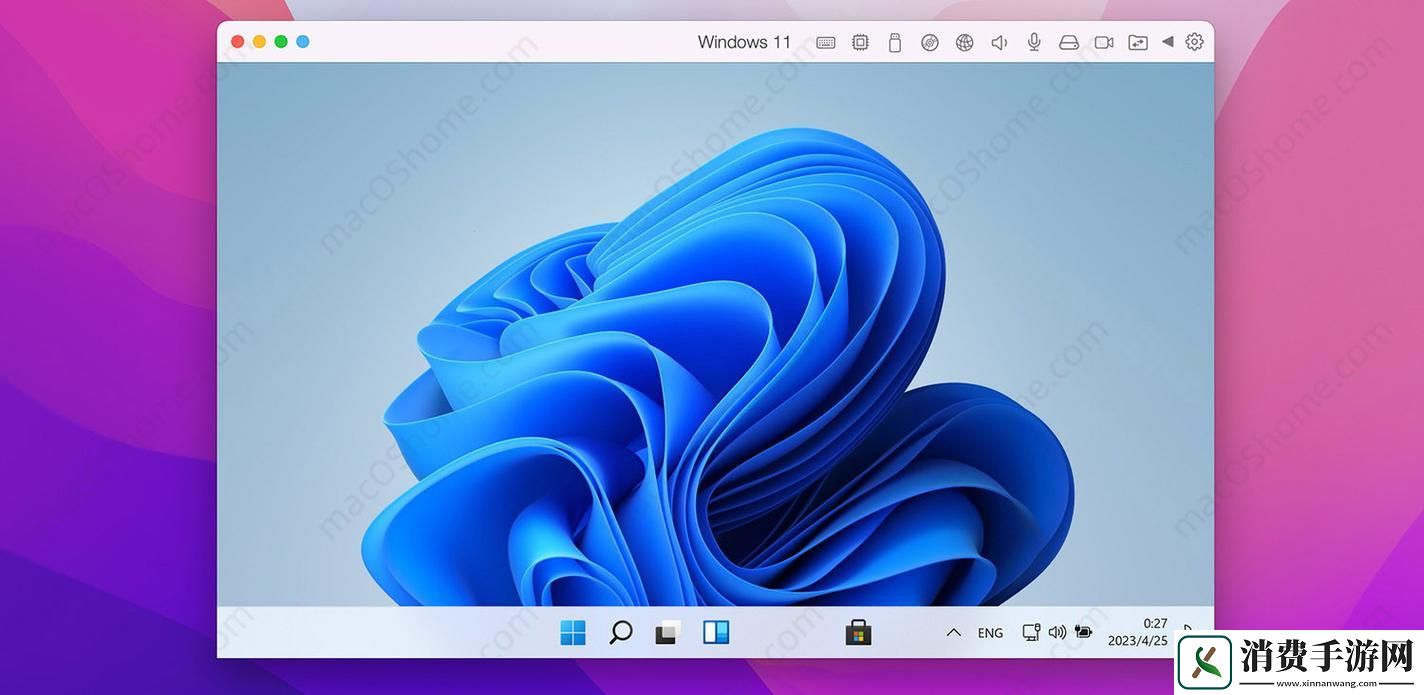The width and height of the screenshot is (1424, 695).
Task: Click the USB device icon
Action: pyautogui.click(x=895, y=42)
